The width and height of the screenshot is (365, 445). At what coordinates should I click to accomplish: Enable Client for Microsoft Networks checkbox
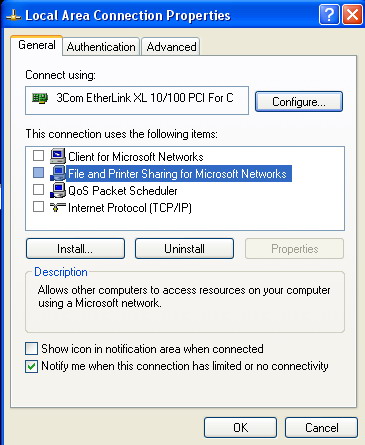tap(38, 155)
